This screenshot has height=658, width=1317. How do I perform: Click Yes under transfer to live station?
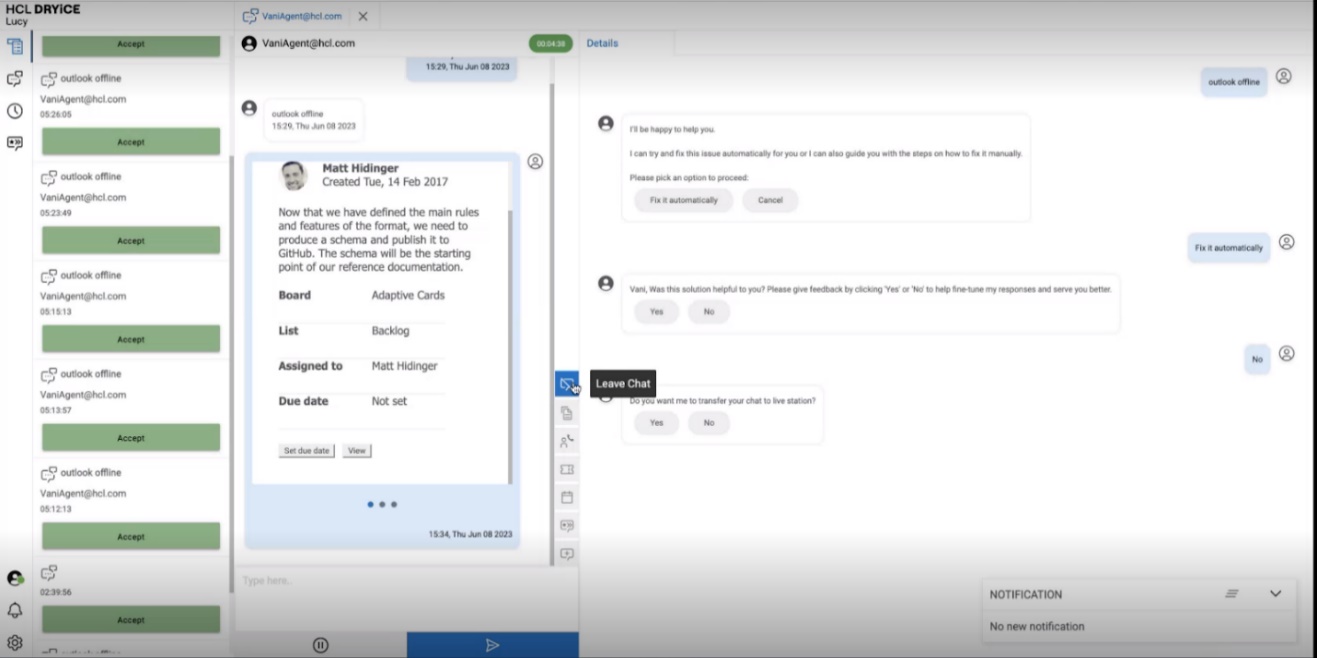tap(656, 423)
